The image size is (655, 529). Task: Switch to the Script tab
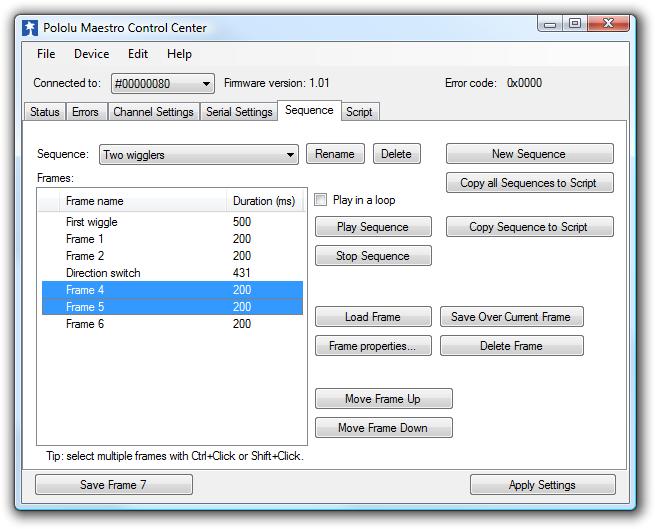359,112
